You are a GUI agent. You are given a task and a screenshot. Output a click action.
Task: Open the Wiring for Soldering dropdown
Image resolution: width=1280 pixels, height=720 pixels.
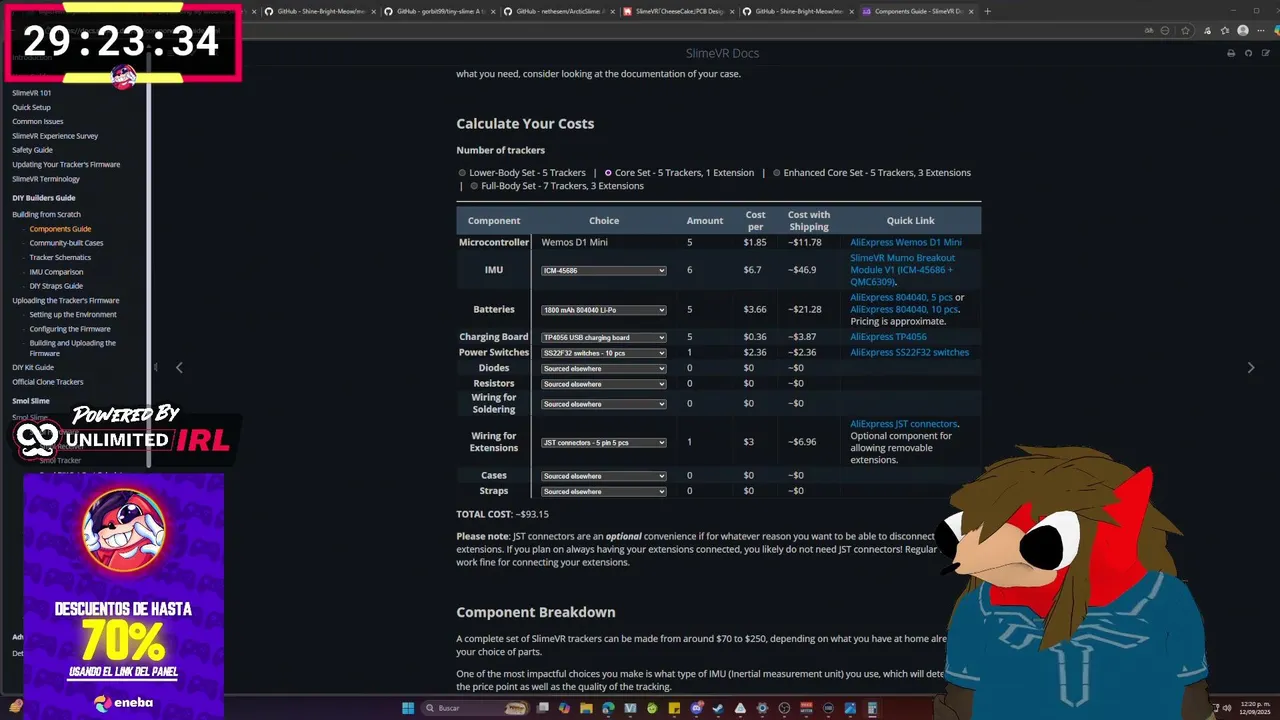(x=603, y=404)
